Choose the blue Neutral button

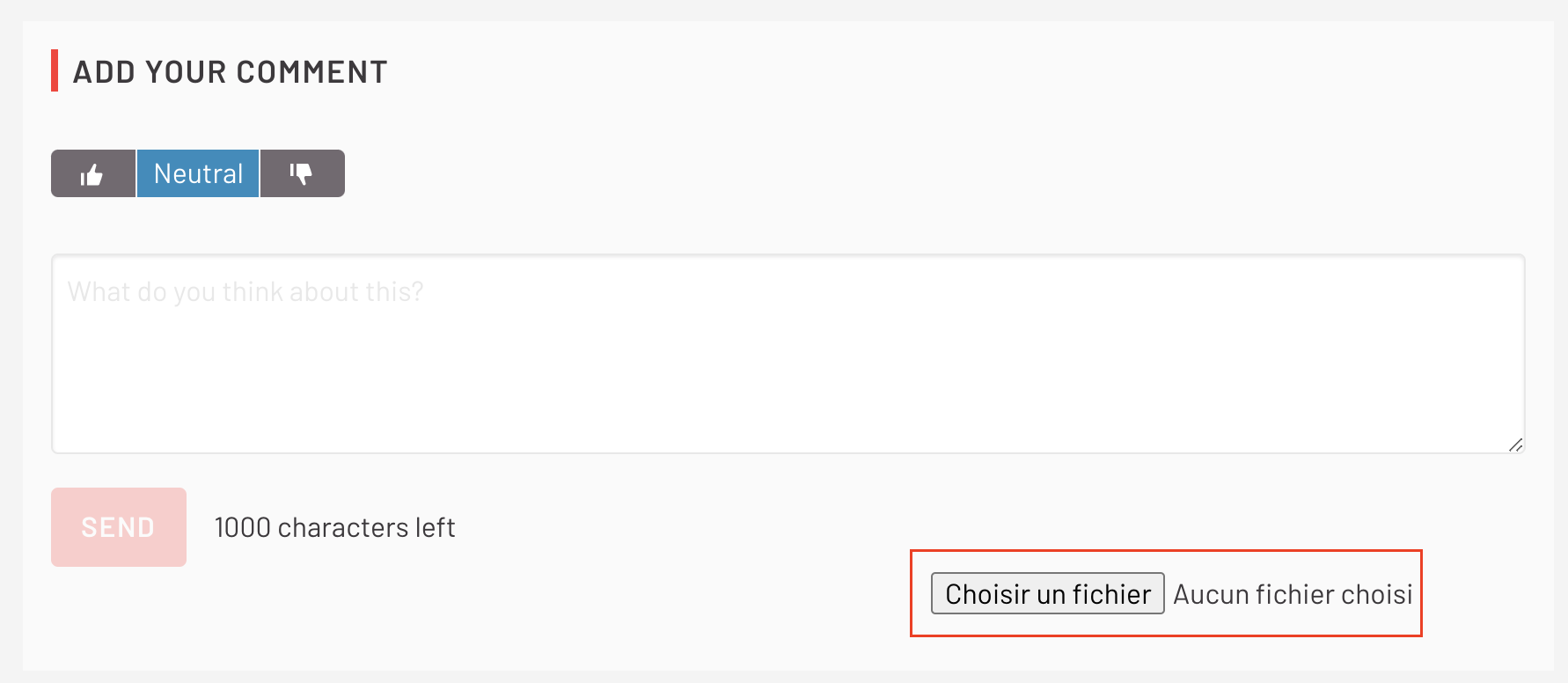coord(198,174)
